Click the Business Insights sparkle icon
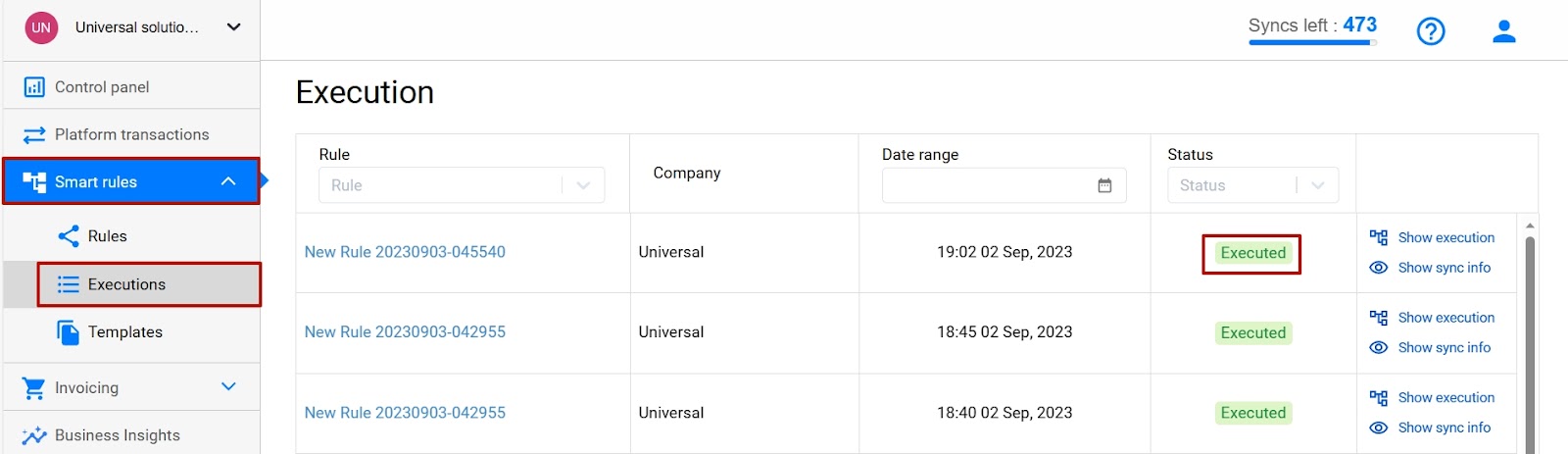 tap(34, 435)
